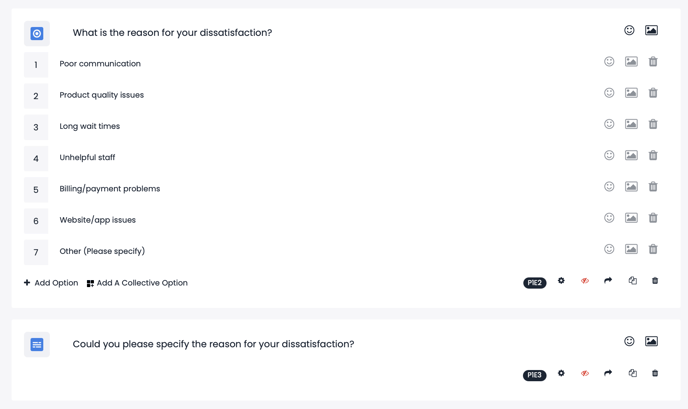Change question type via radio icon
Screen dimensions: 688x409
tap(37, 33)
